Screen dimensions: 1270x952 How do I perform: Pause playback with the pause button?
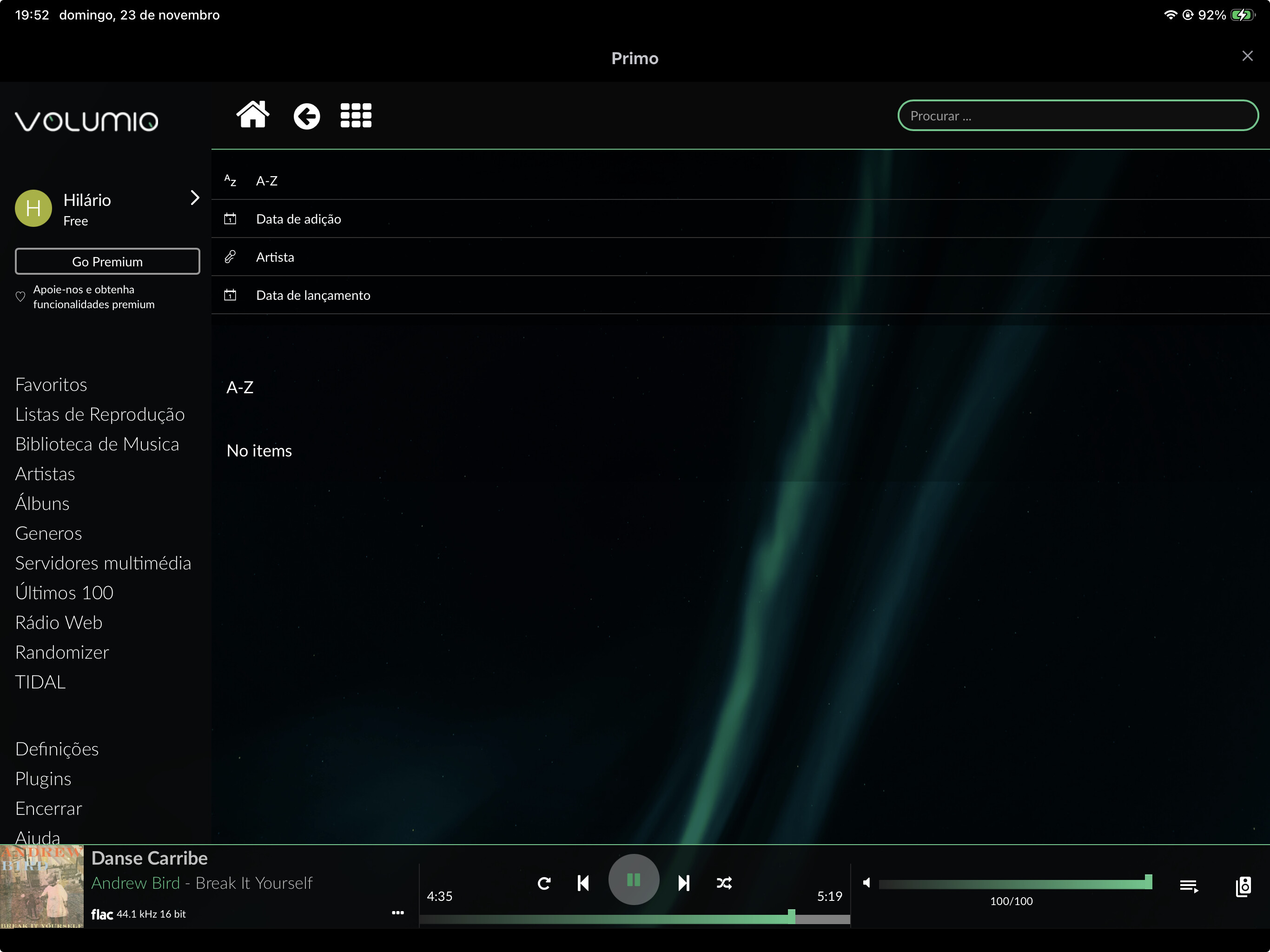point(633,879)
